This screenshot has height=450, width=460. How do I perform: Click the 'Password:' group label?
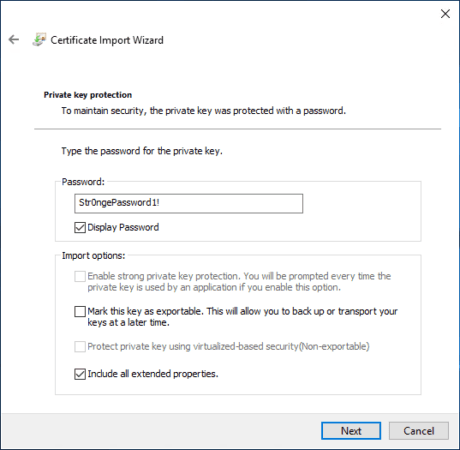[83, 182]
